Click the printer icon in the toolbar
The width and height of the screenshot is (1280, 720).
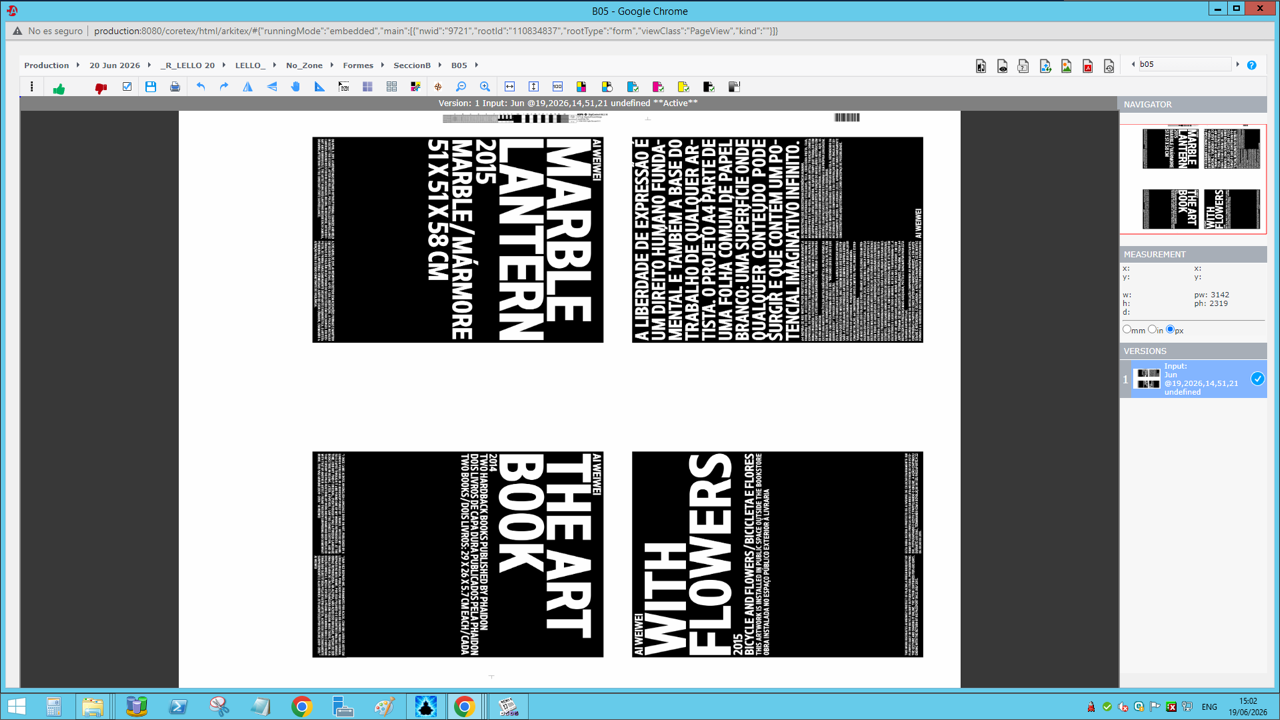click(175, 87)
